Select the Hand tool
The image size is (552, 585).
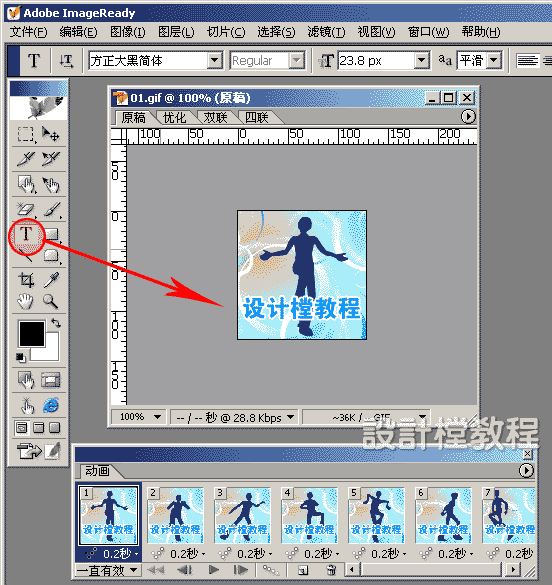tap(26, 301)
